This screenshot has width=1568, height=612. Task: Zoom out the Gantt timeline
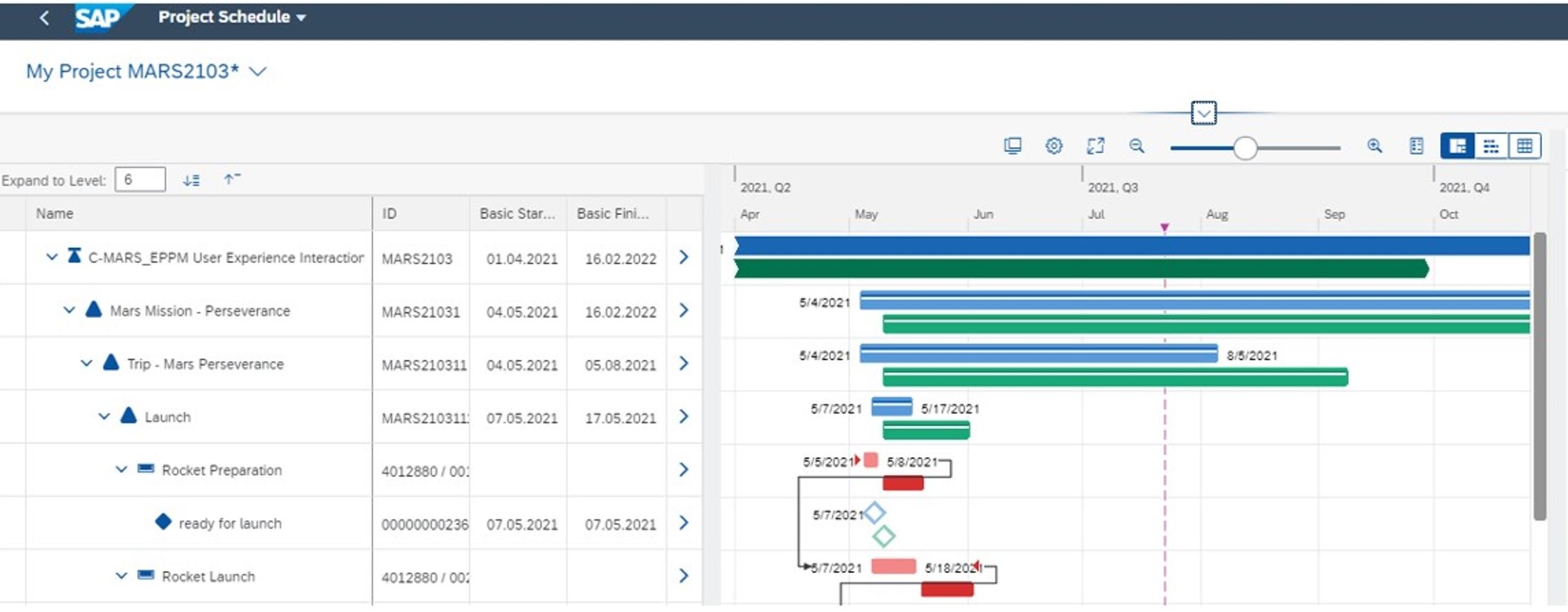click(x=1136, y=146)
